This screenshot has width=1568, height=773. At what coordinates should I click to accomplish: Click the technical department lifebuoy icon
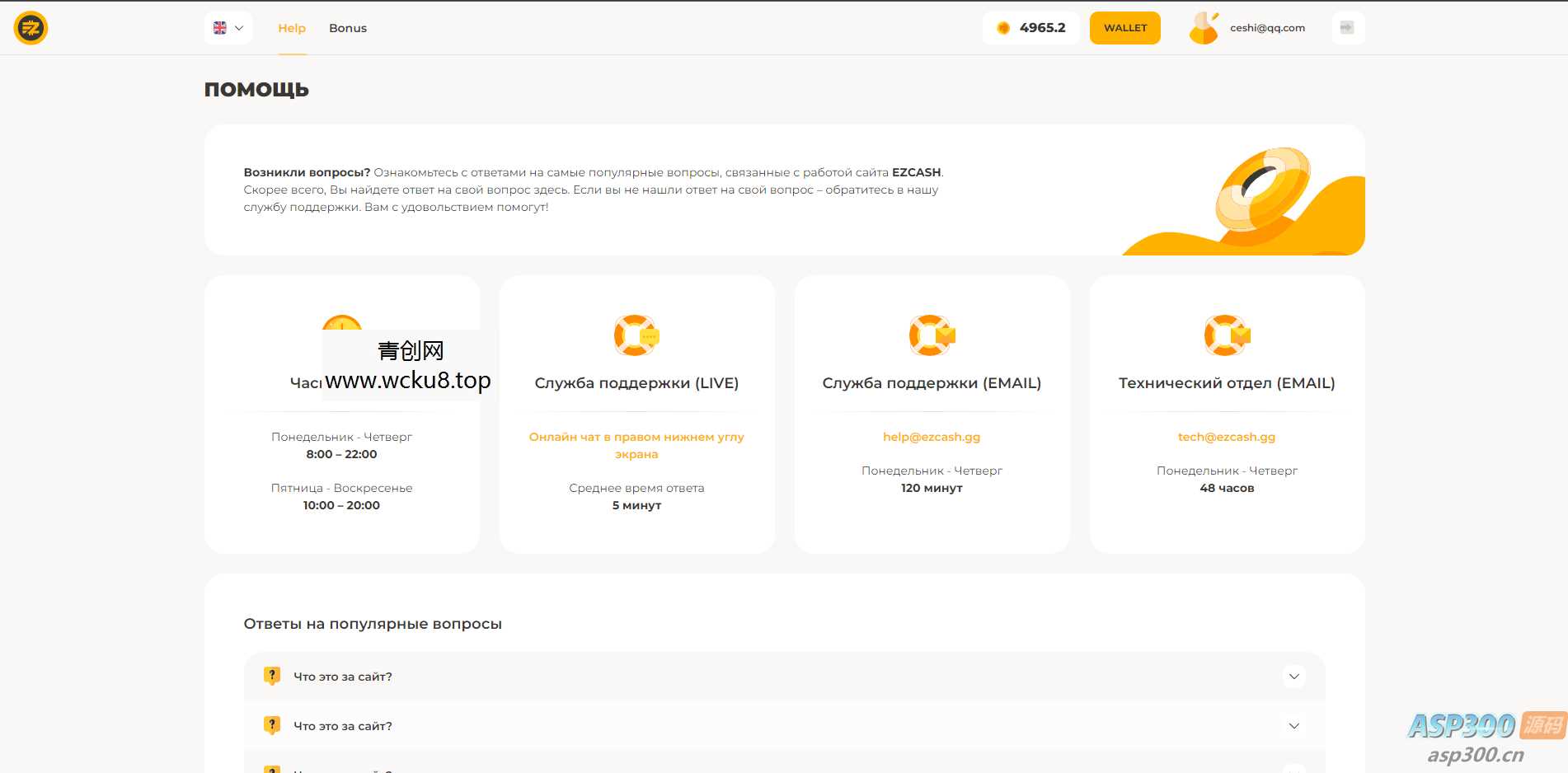1226,335
